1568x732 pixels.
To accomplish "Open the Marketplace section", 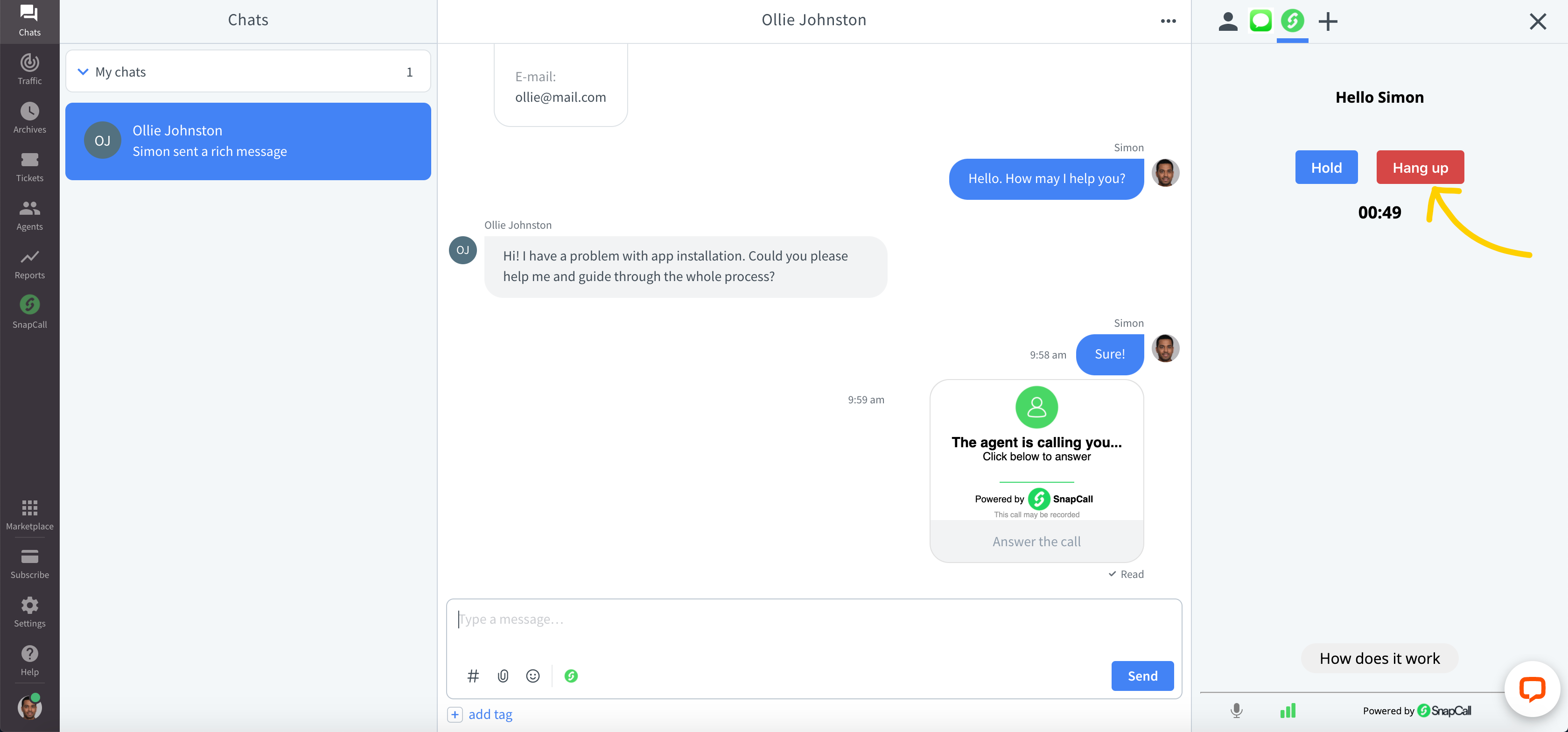I will pyautogui.click(x=29, y=514).
